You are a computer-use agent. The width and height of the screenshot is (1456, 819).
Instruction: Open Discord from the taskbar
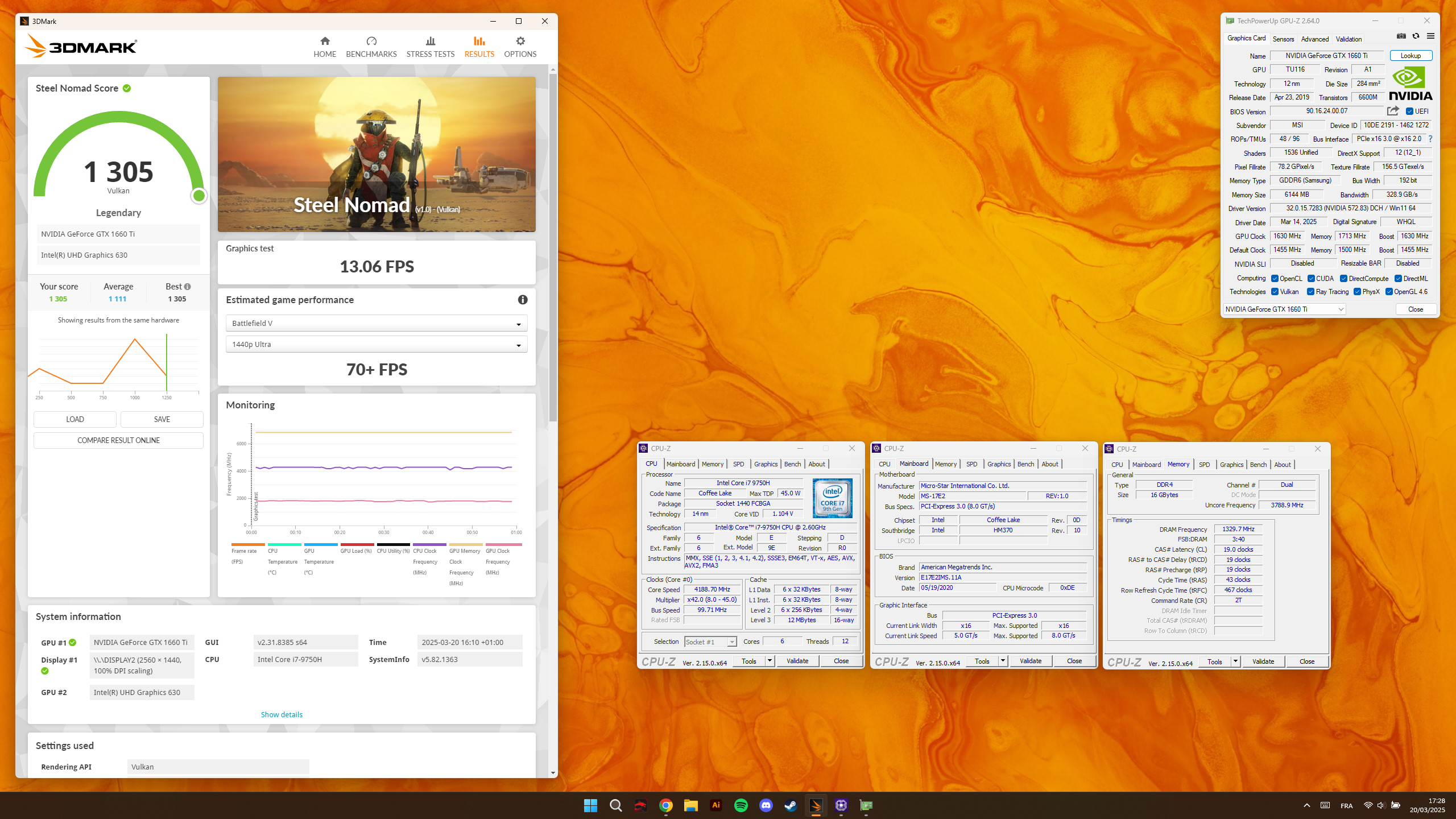[766, 805]
